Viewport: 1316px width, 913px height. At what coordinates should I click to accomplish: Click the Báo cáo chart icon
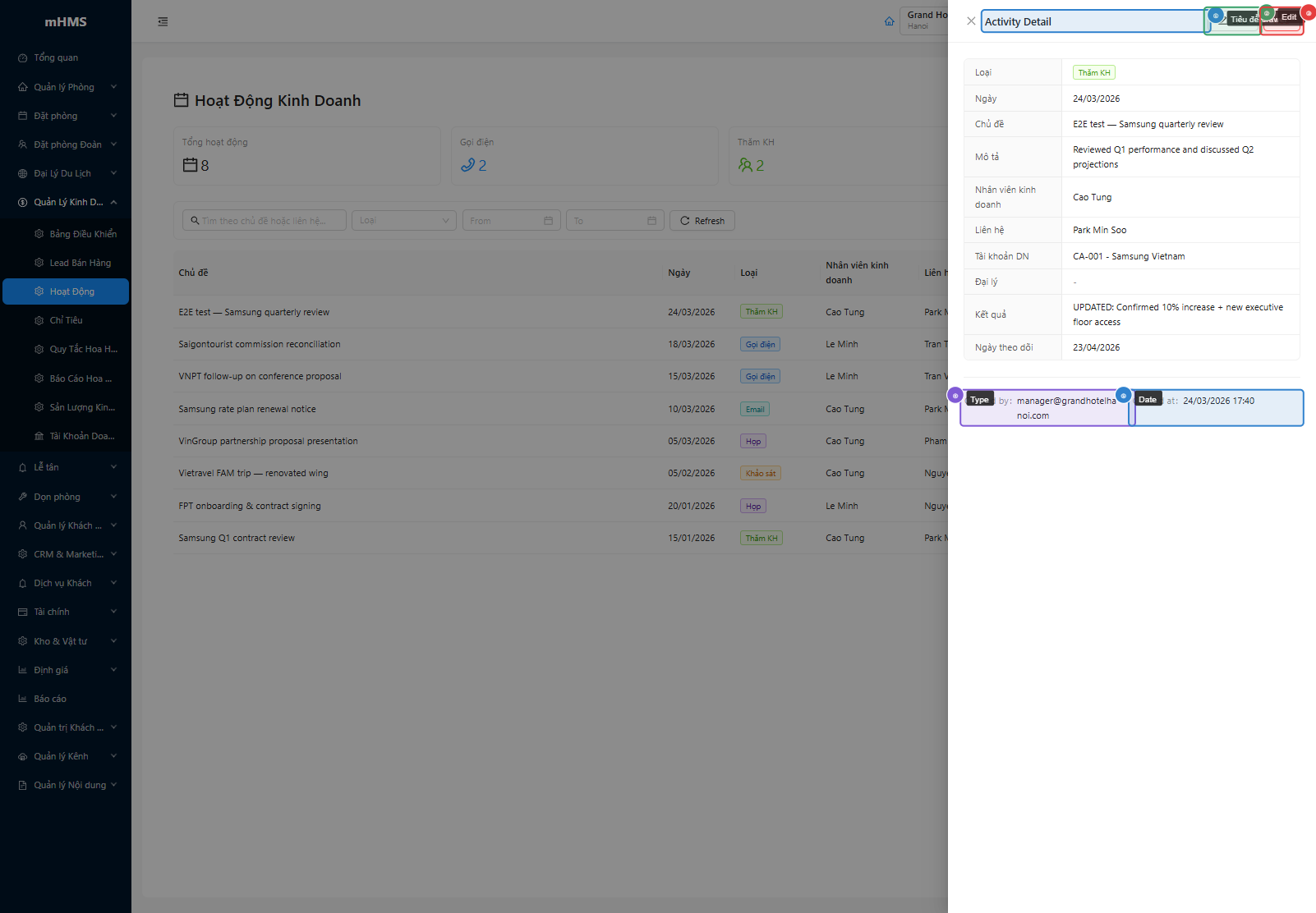pyautogui.click(x=23, y=699)
